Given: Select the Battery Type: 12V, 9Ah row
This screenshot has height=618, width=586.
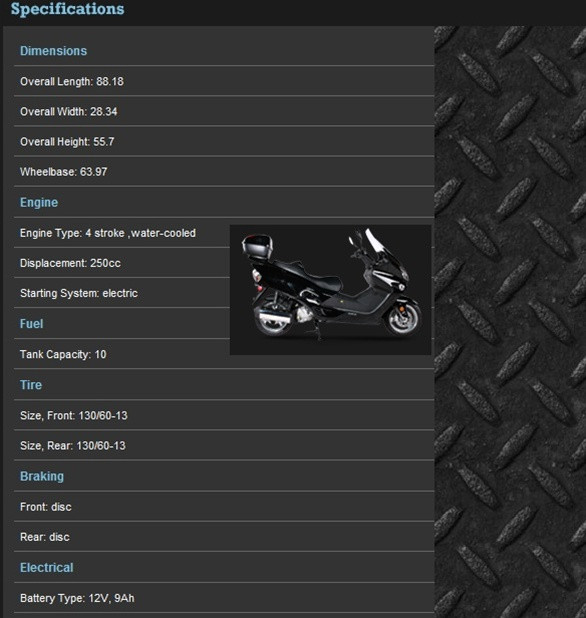Looking at the screenshot, I should pyautogui.click(x=224, y=598).
